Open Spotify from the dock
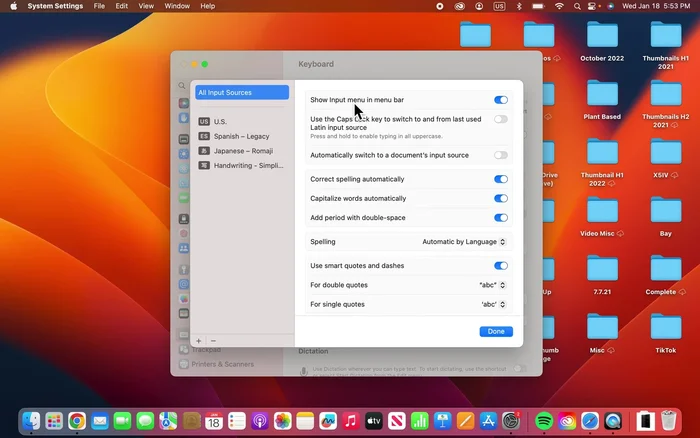Viewport: 700px width, 438px height. 544,421
